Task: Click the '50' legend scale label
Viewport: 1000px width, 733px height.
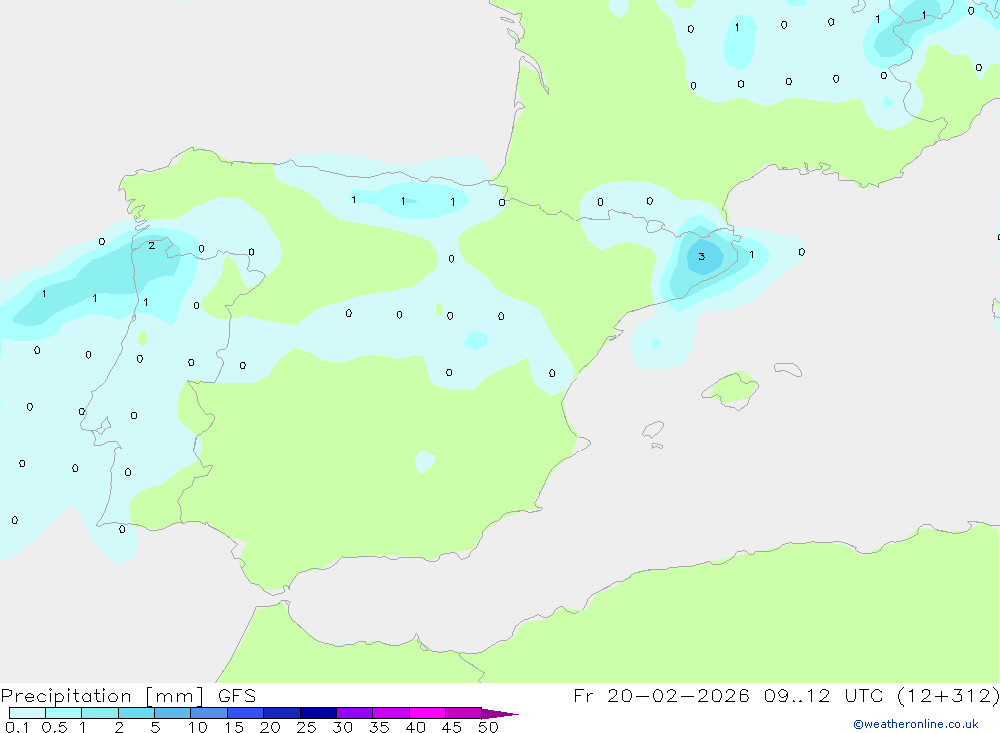Action: coord(488,727)
